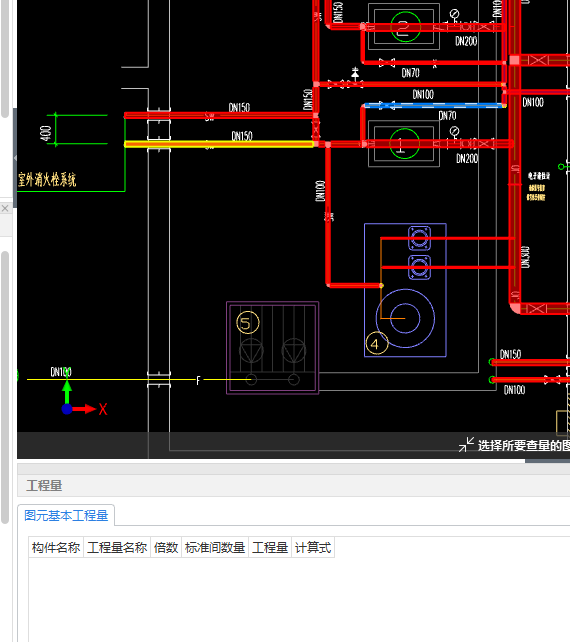Screen dimensions: 570x642
Task: Click the canvas horizontal scrollbar thumb
Action: pyautogui.click(x=547, y=461)
